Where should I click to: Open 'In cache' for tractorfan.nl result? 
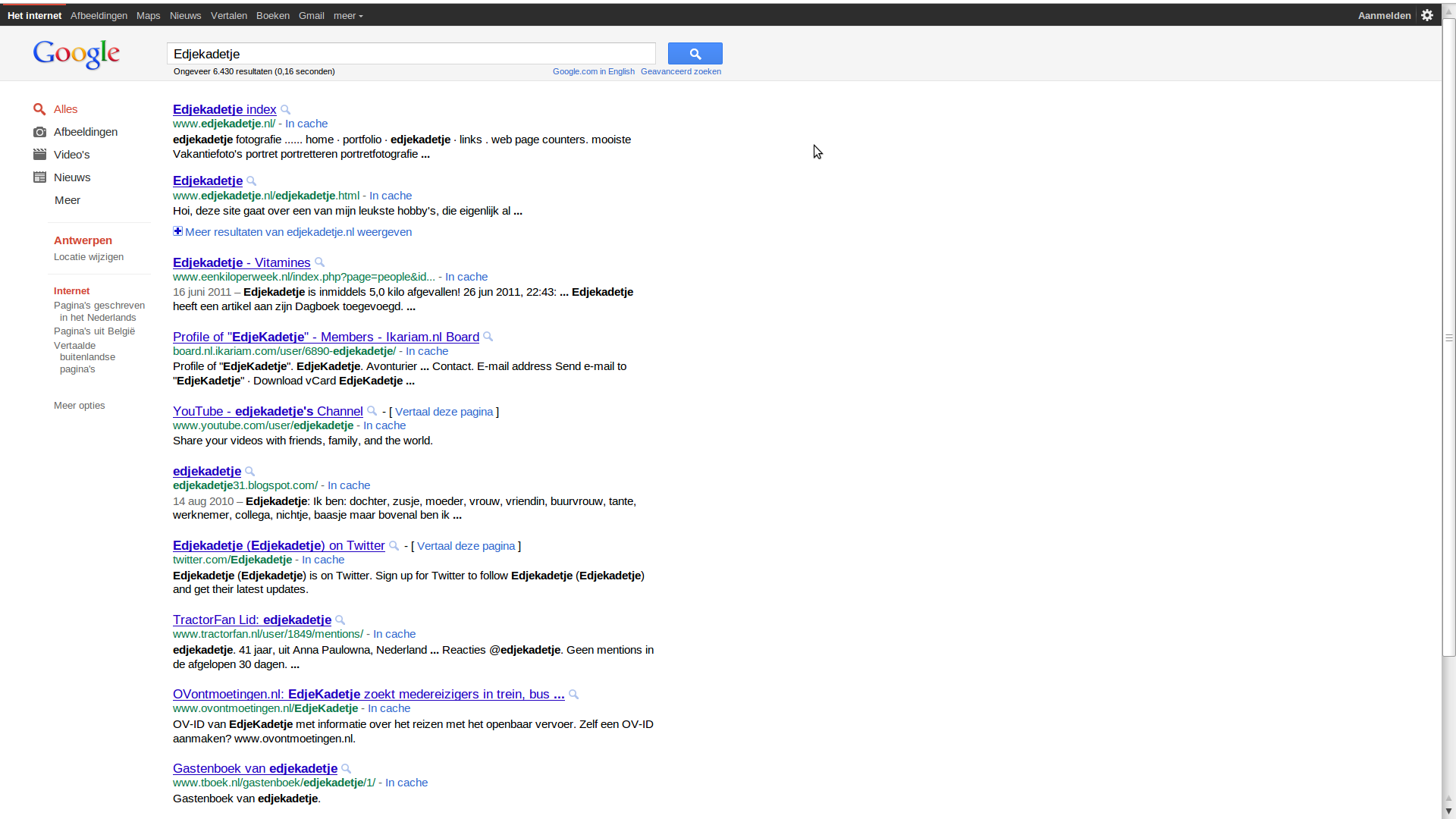click(394, 634)
